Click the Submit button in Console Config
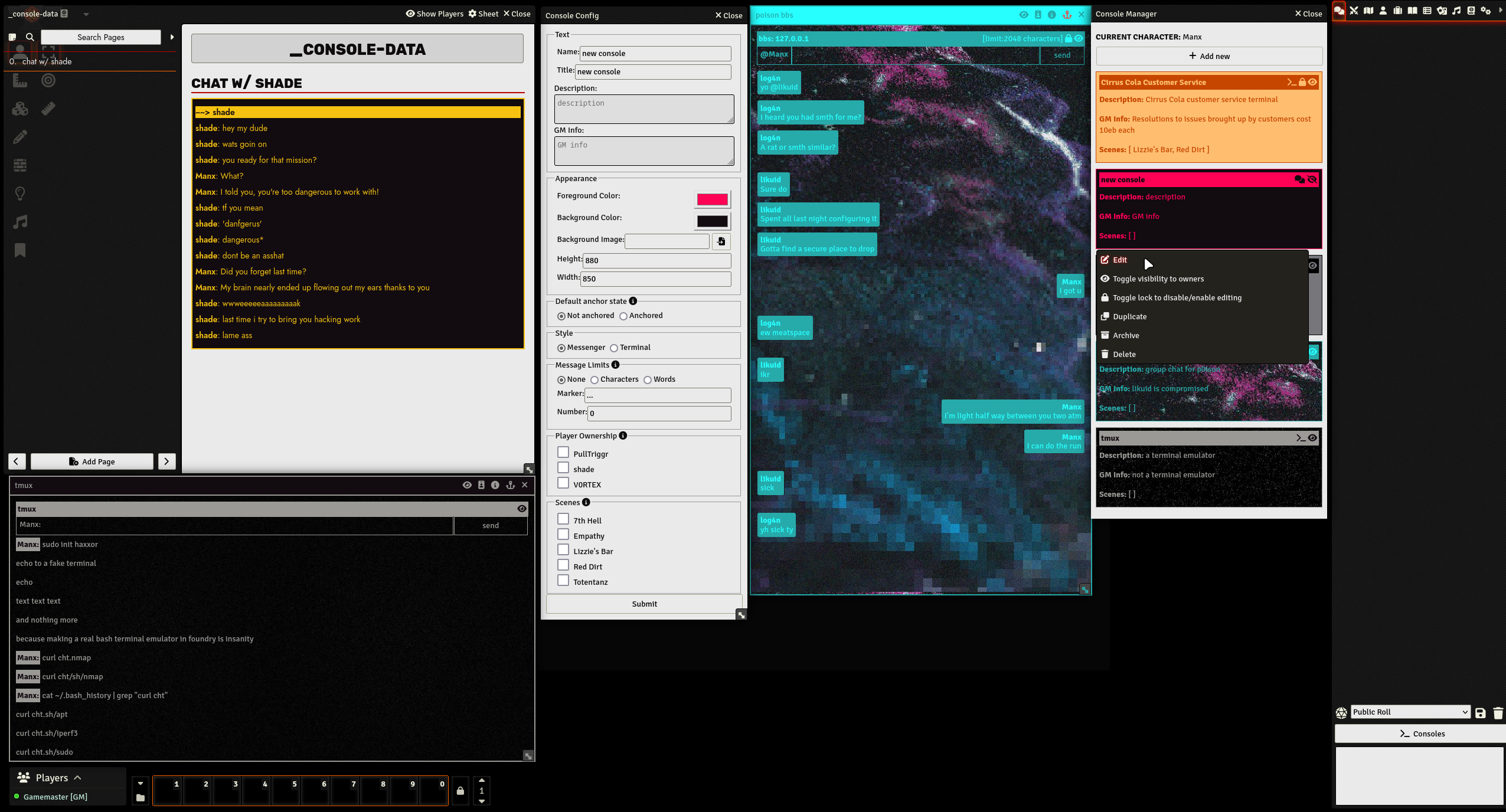Viewport: 1506px width, 812px height. [x=643, y=604]
